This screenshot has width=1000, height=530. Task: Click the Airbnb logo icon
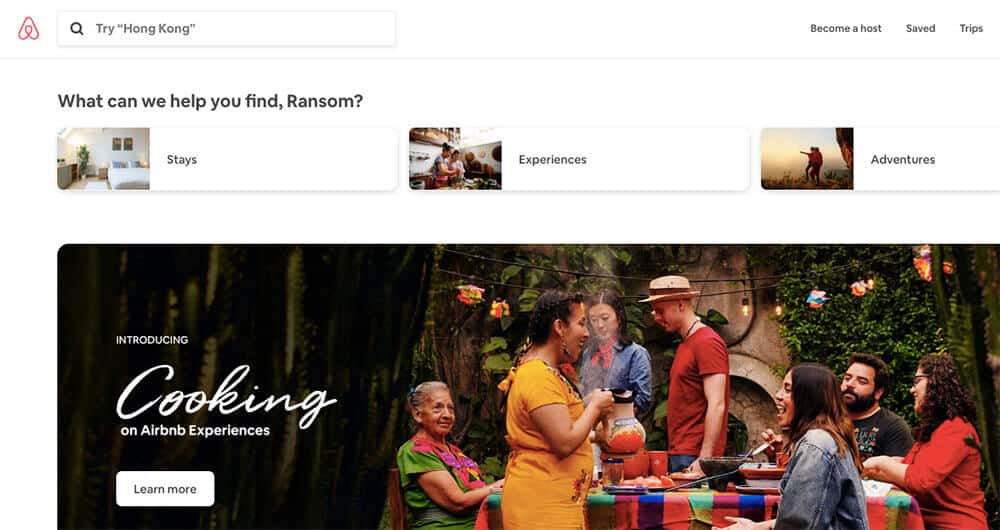point(29,29)
